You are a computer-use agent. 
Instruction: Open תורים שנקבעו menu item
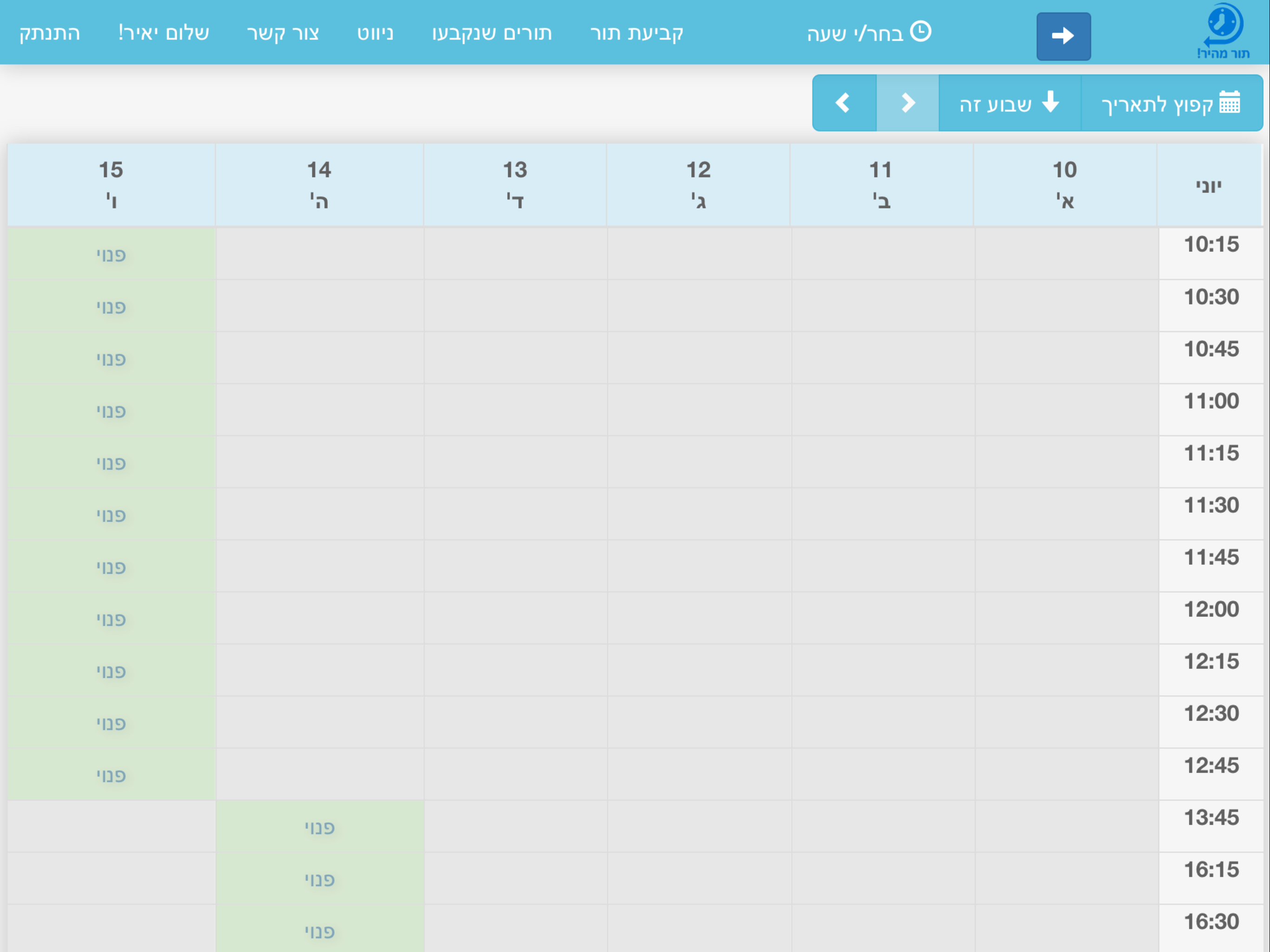pos(492,33)
